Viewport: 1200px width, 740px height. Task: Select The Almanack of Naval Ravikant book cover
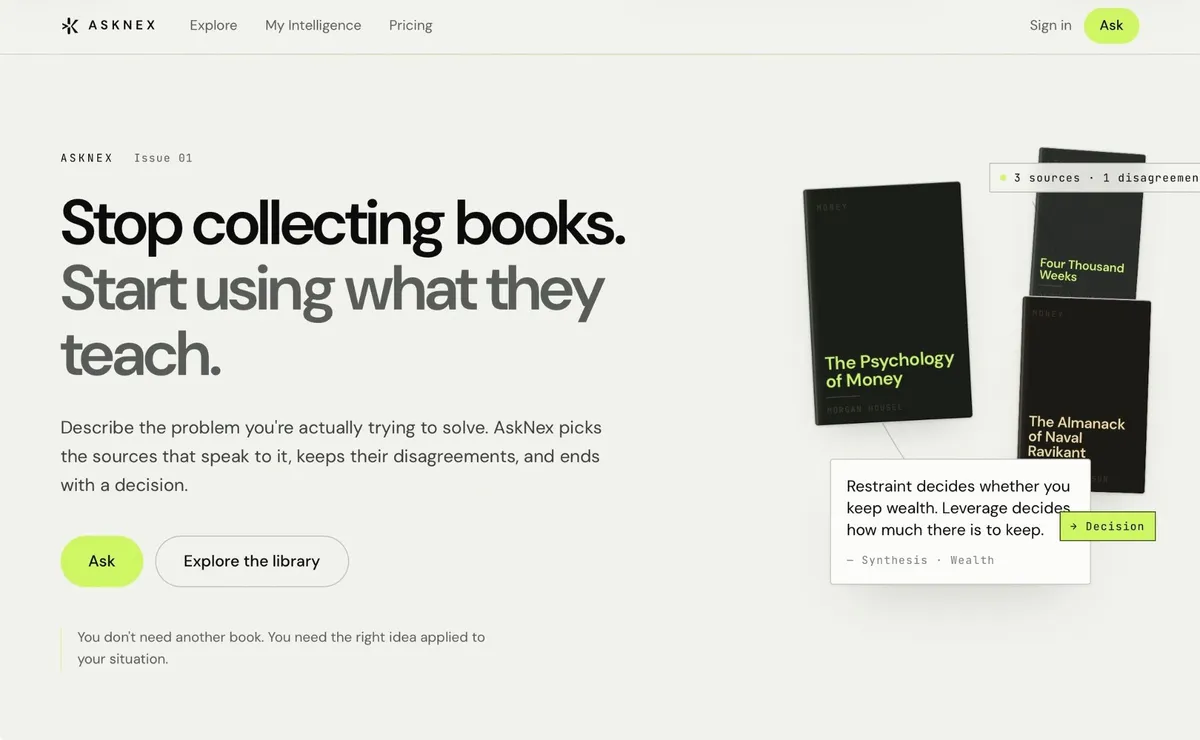pyautogui.click(x=1085, y=394)
